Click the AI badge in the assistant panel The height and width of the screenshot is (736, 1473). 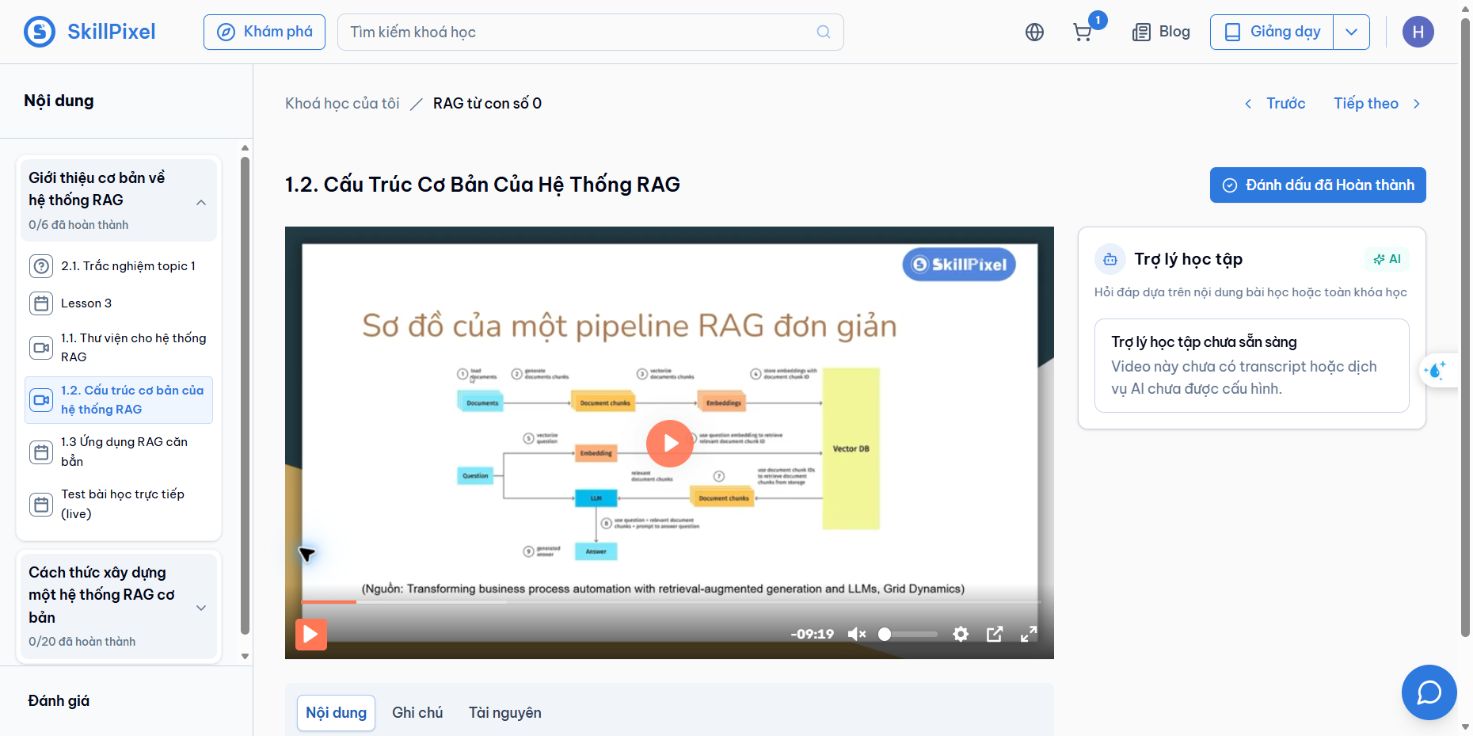(x=1387, y=259)
